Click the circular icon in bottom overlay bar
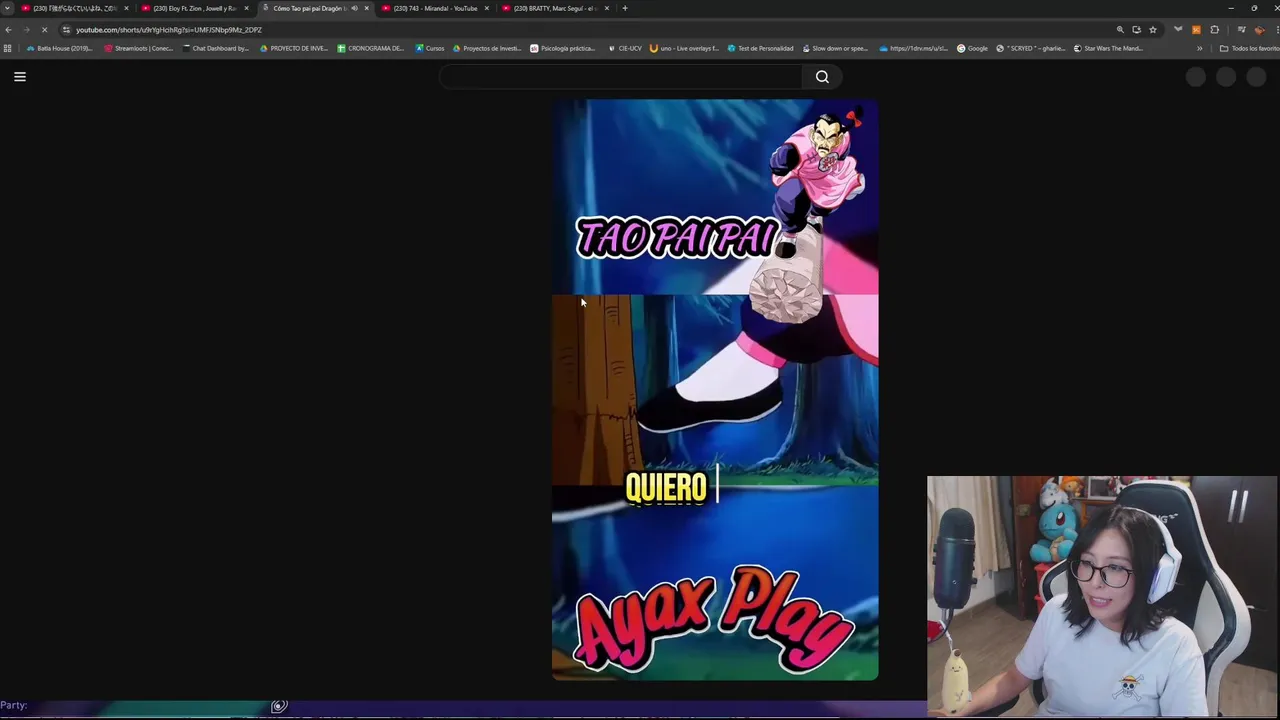The height and width of the screenshot is (720, 1280). point(279,706)
